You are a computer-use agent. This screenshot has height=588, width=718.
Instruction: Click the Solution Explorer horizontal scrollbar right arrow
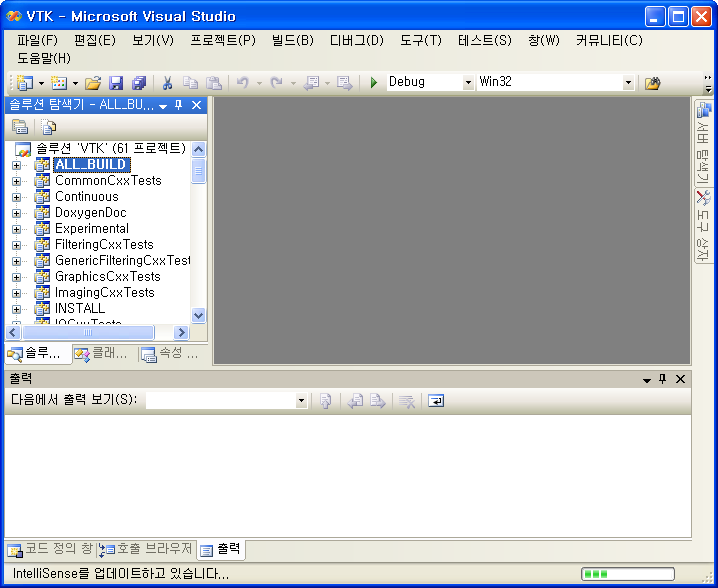[181, 332]
